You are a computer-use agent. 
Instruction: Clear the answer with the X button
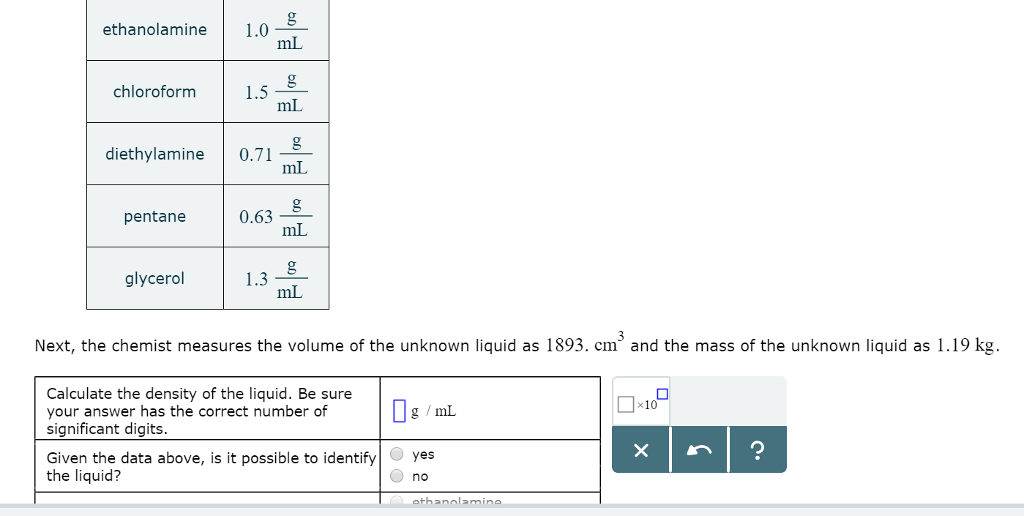tap(641, 450)
